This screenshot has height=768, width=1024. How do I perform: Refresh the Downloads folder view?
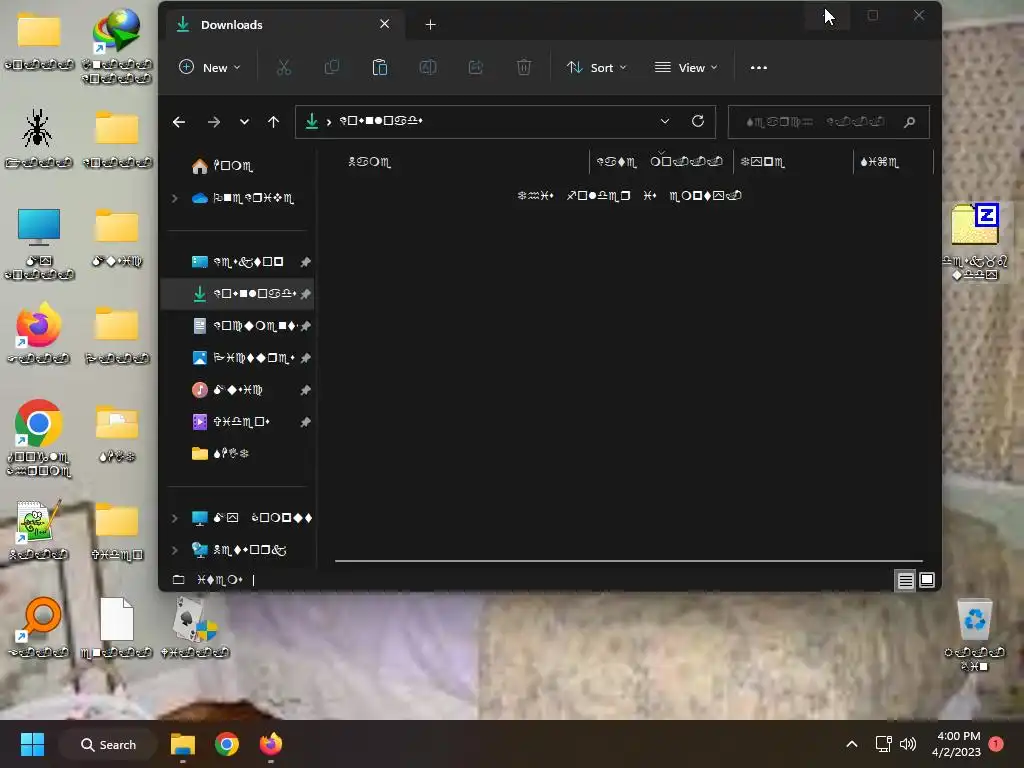pyautogui.click(x=697, y=121)
